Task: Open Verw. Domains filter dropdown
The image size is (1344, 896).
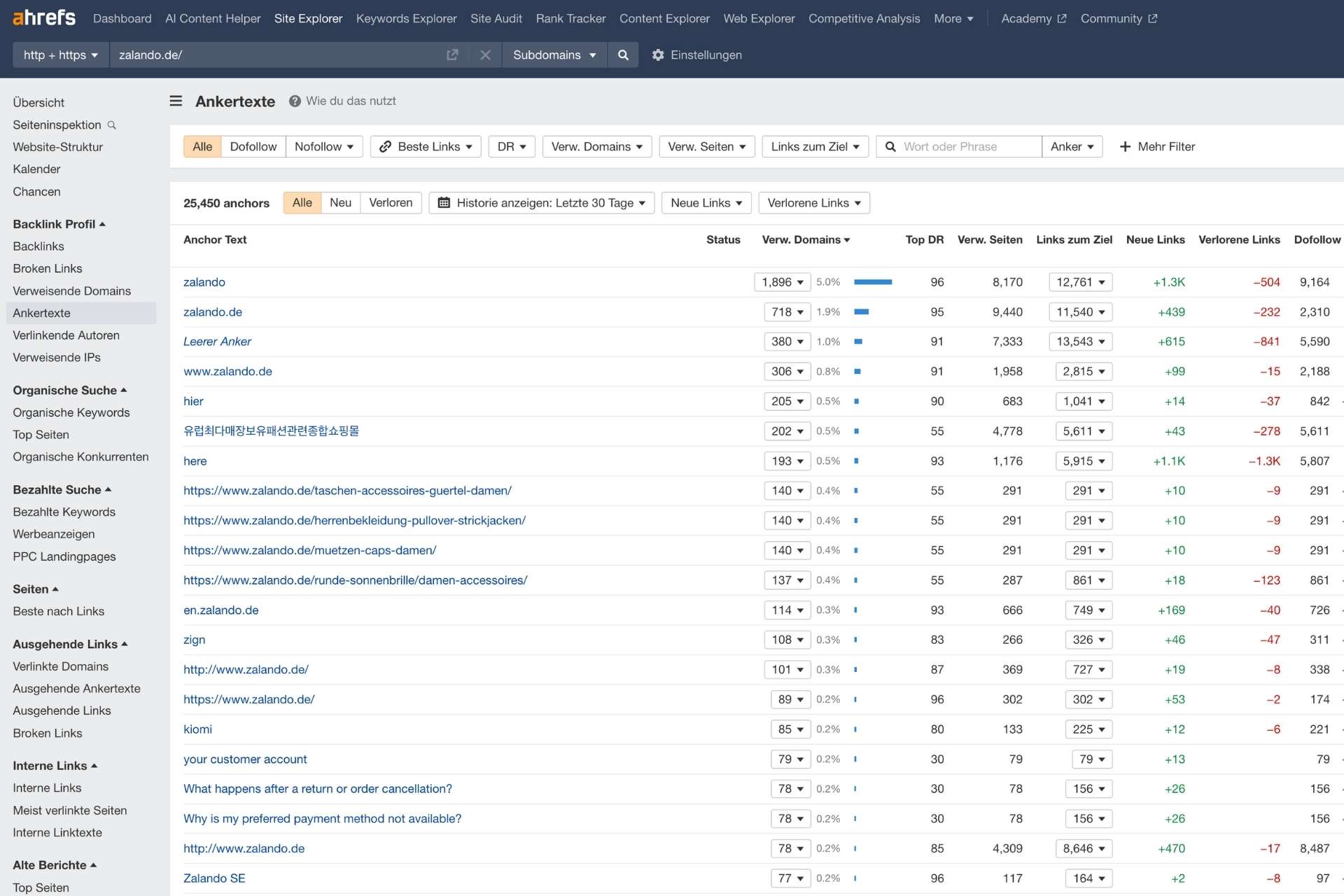Action: click(x=597, y=146)
